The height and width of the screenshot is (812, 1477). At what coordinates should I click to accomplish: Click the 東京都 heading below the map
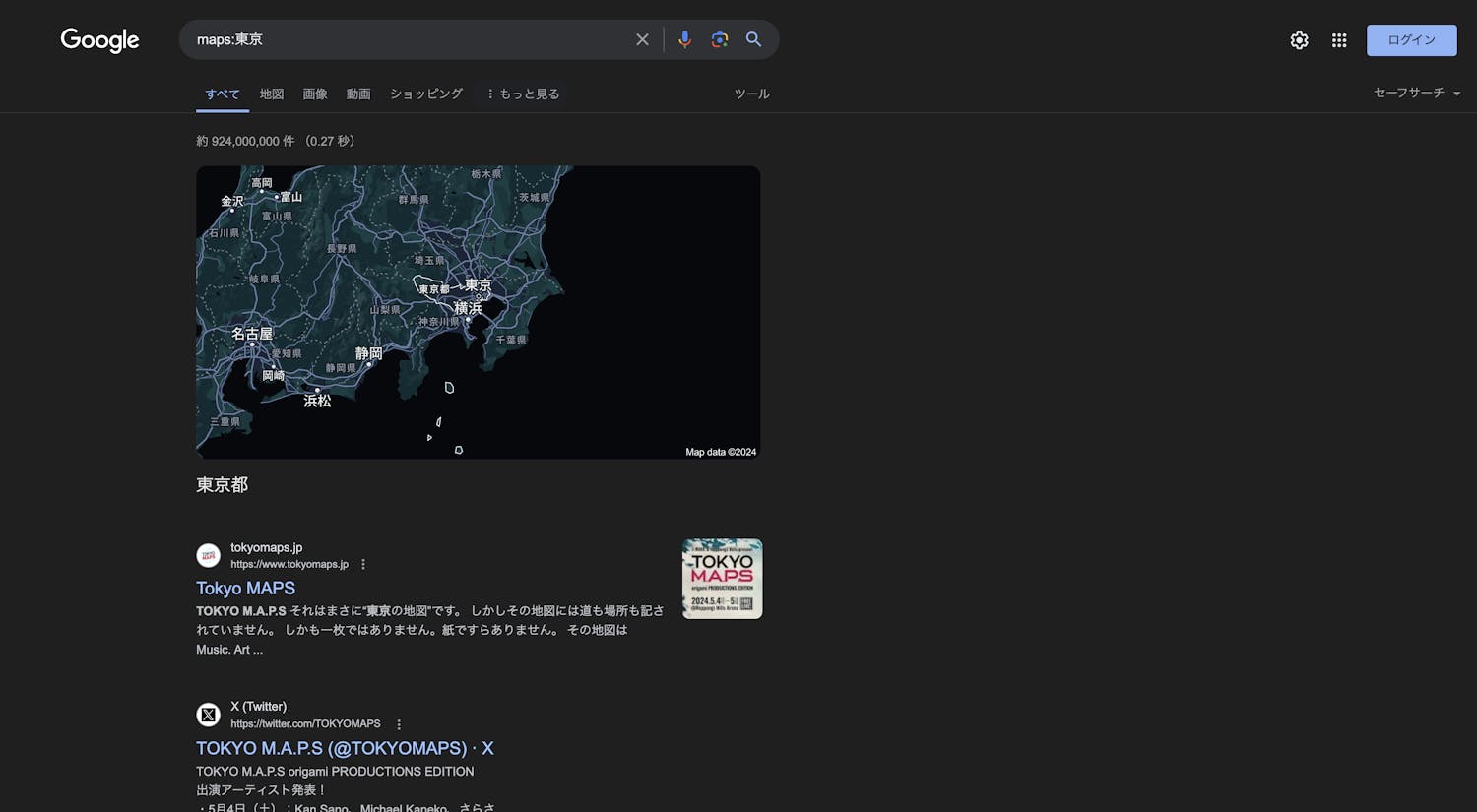tap(222, 484)
